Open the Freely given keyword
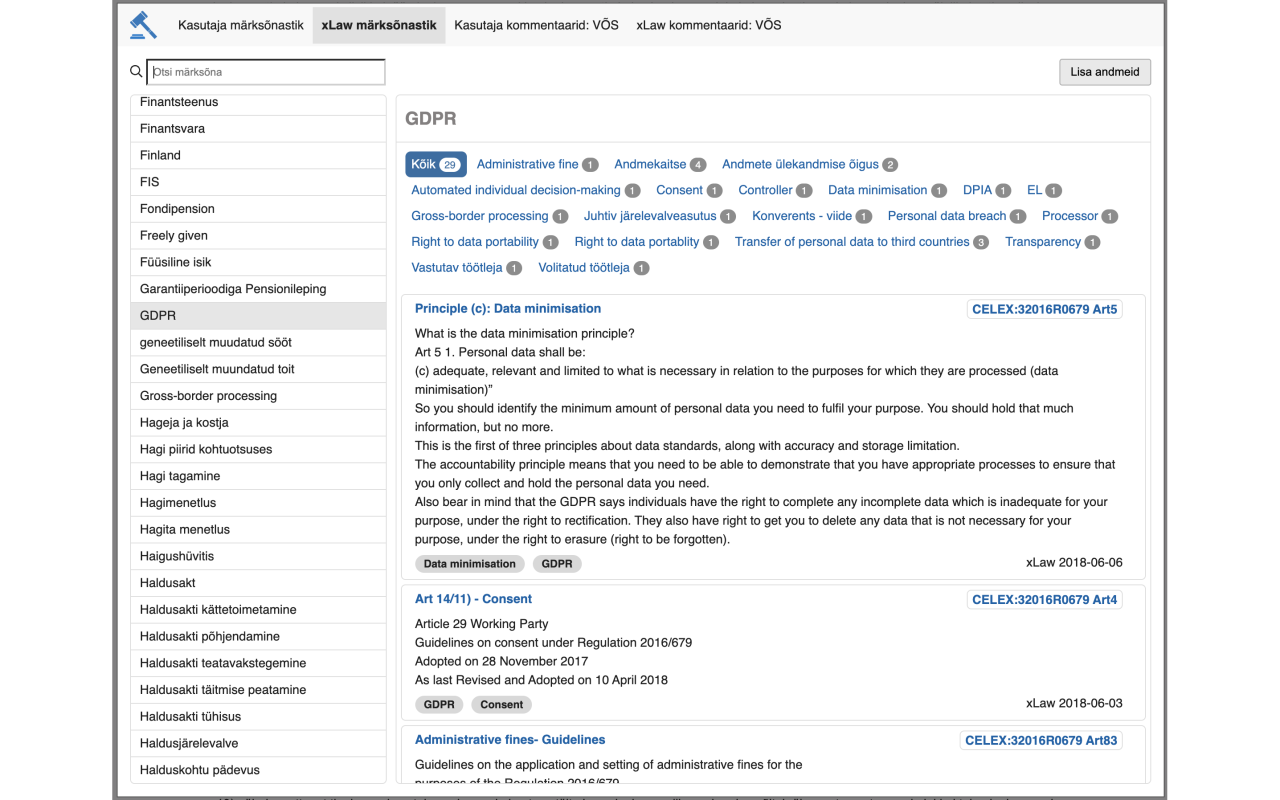Image resolution: width=1280 pixels, height=800 pixels. pyautogui.click(x=258, y=236)
